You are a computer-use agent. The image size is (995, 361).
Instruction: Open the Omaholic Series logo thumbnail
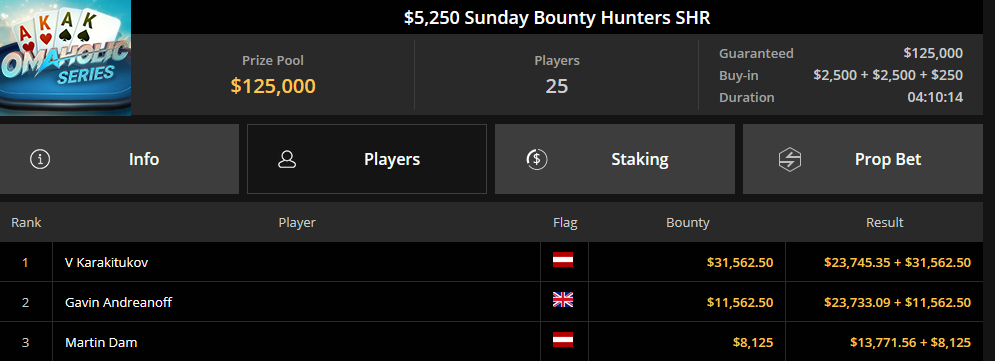(x=65, y=58)
